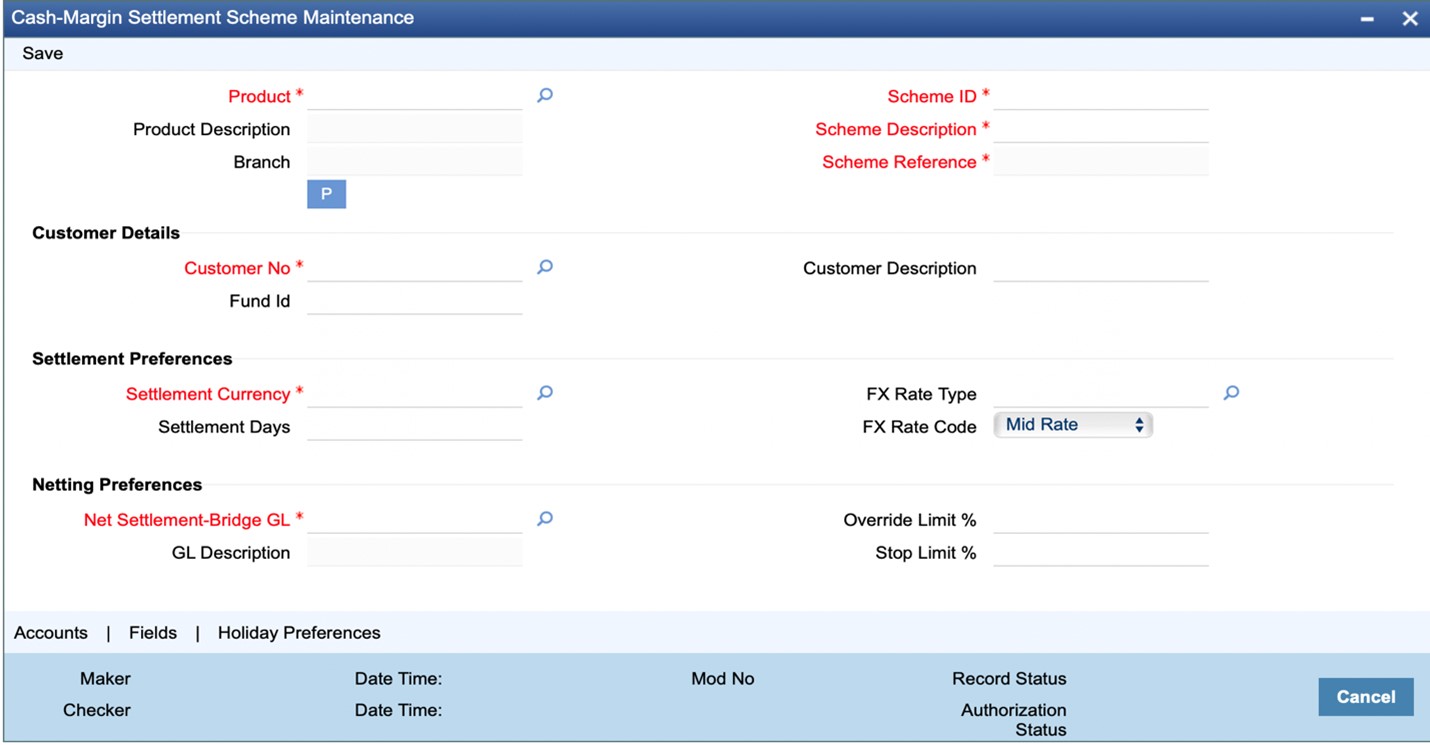
Task: Focus the Override Limit % input field
Action: 1101,520
